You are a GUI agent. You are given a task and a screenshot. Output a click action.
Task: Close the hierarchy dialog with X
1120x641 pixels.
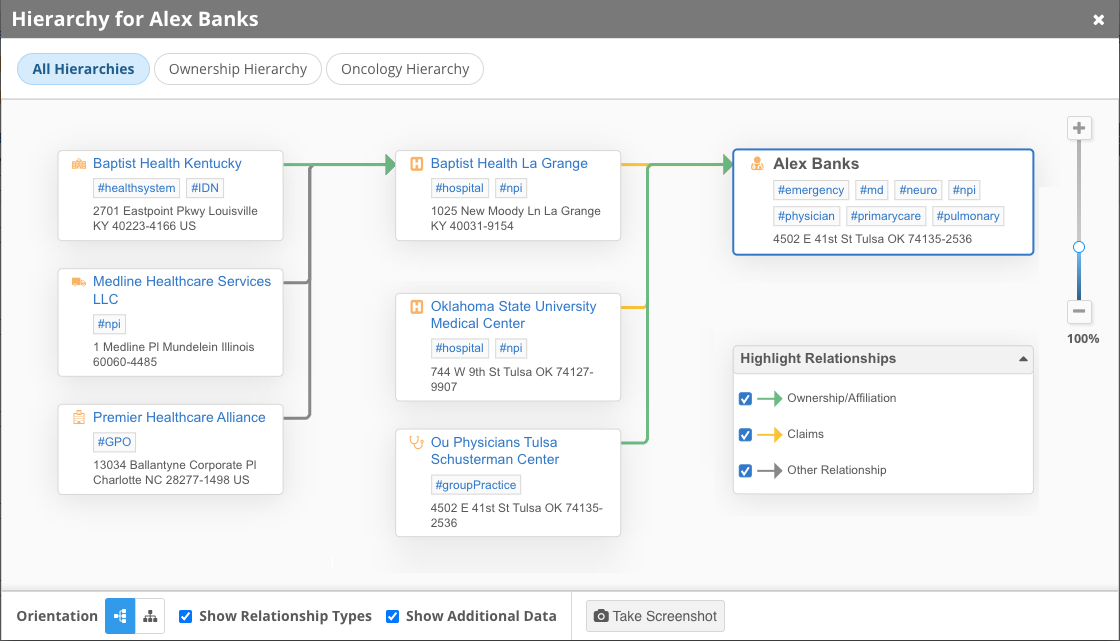coord(1098,20)
